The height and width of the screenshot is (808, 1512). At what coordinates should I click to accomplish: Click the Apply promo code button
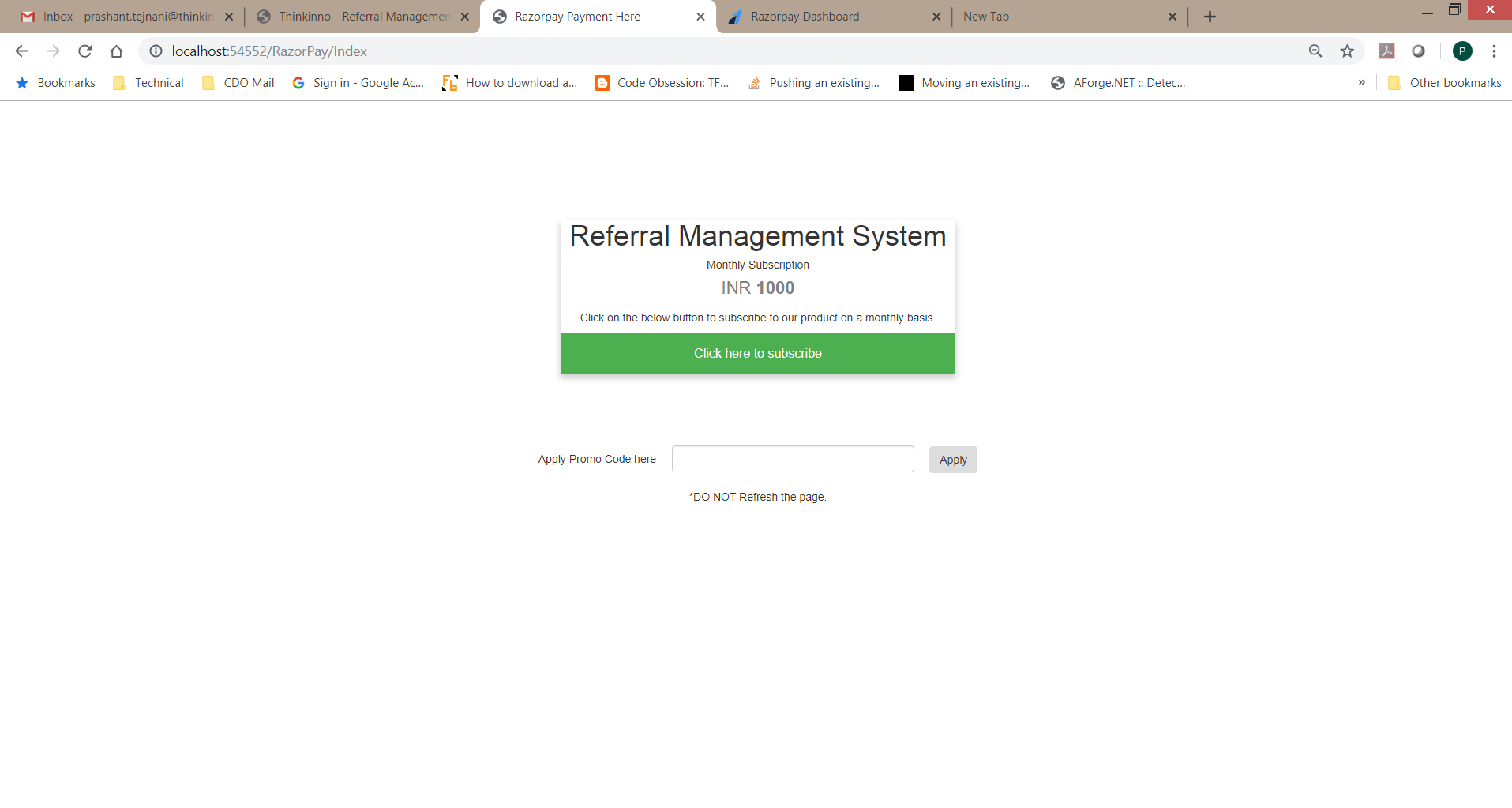click(953, 460)
